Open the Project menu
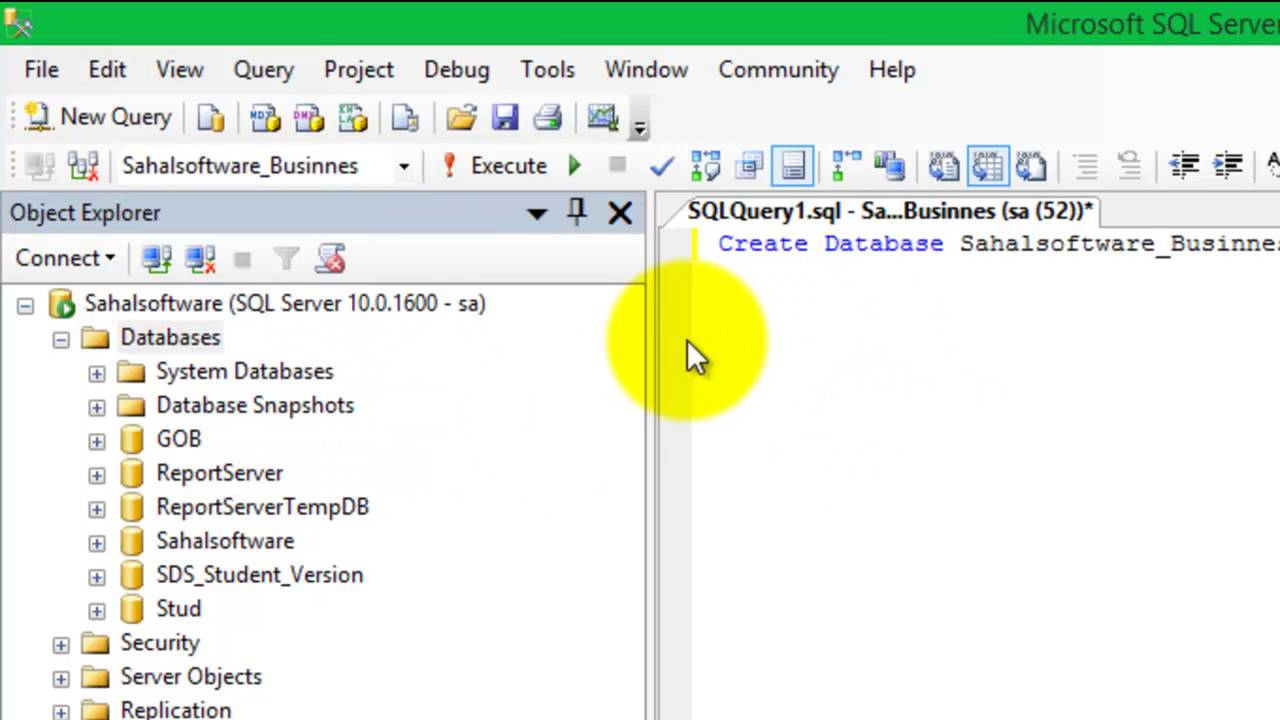The image size is (1280, 720). point(359,70)
